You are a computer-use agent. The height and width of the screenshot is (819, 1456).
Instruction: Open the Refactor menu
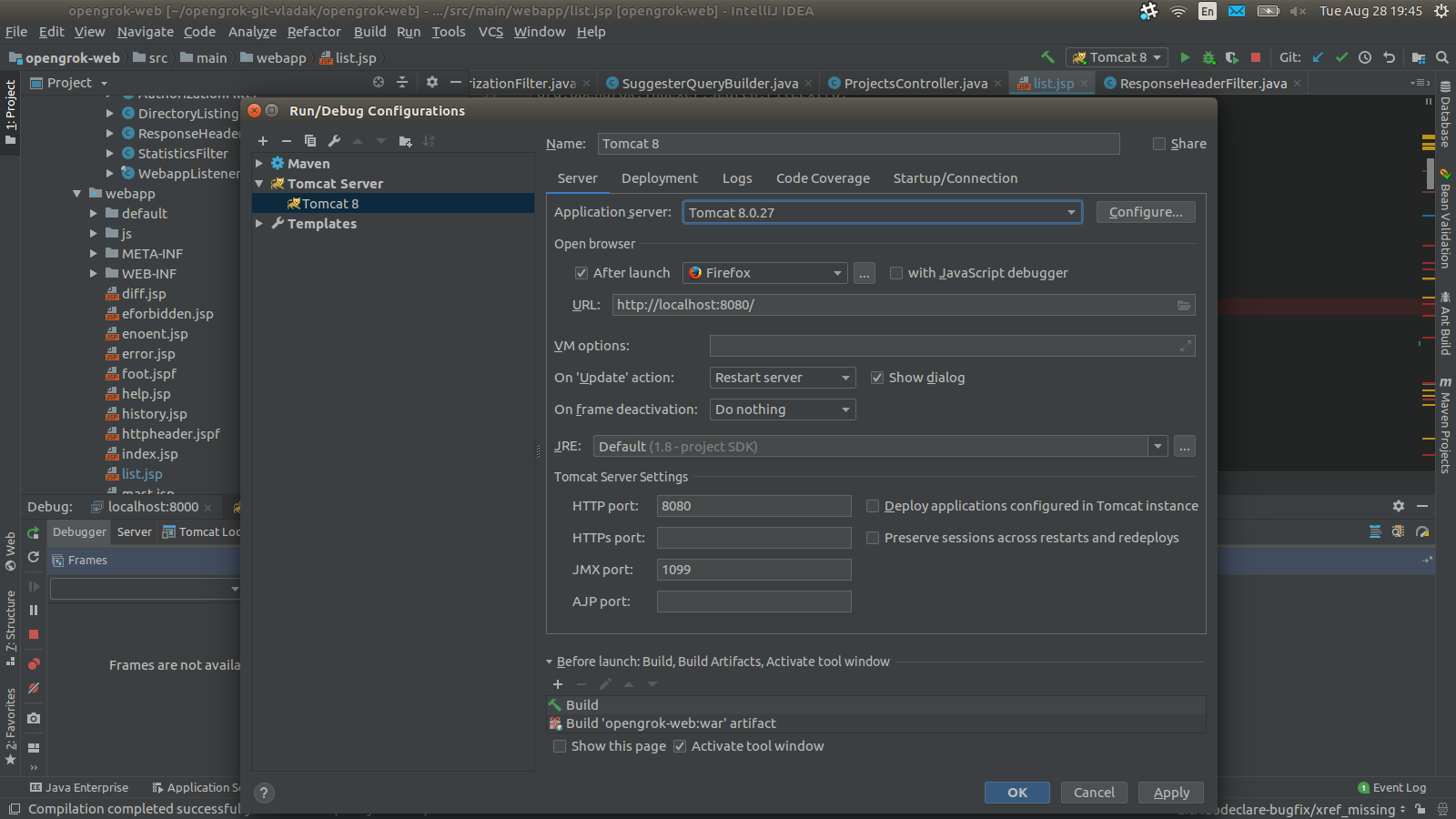click(x=314, y=32)
